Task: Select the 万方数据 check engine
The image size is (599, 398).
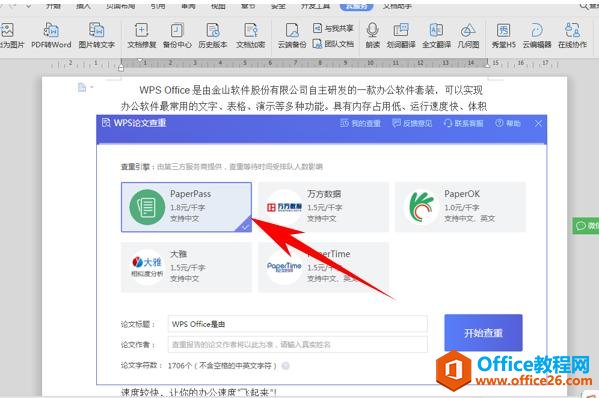Action: click(x=323, y=207)
